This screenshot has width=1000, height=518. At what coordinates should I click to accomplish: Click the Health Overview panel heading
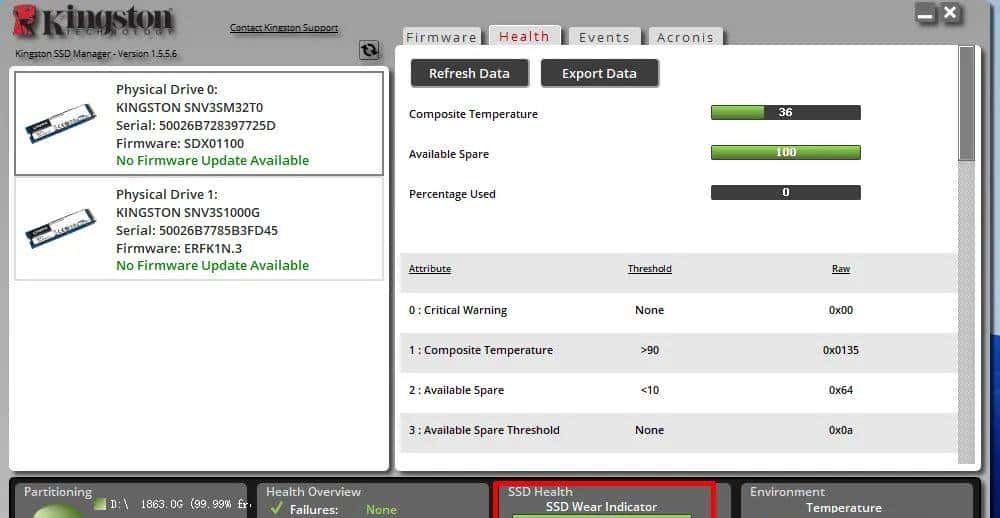click(313, 492)
